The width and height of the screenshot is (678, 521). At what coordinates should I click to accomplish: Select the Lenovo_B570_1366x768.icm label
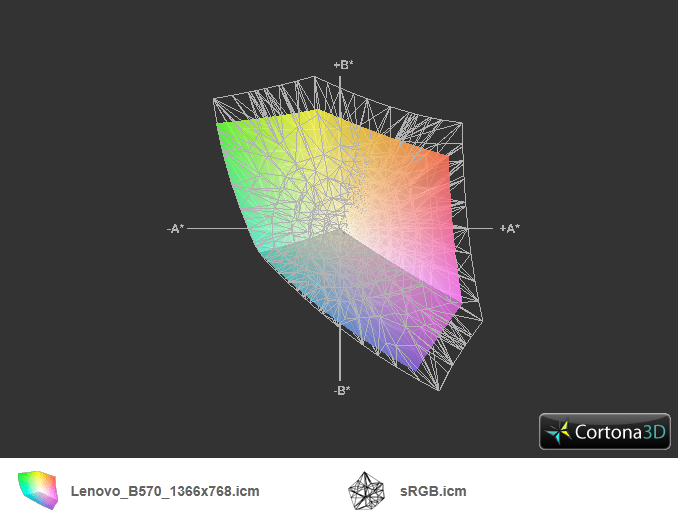[165, 491]
